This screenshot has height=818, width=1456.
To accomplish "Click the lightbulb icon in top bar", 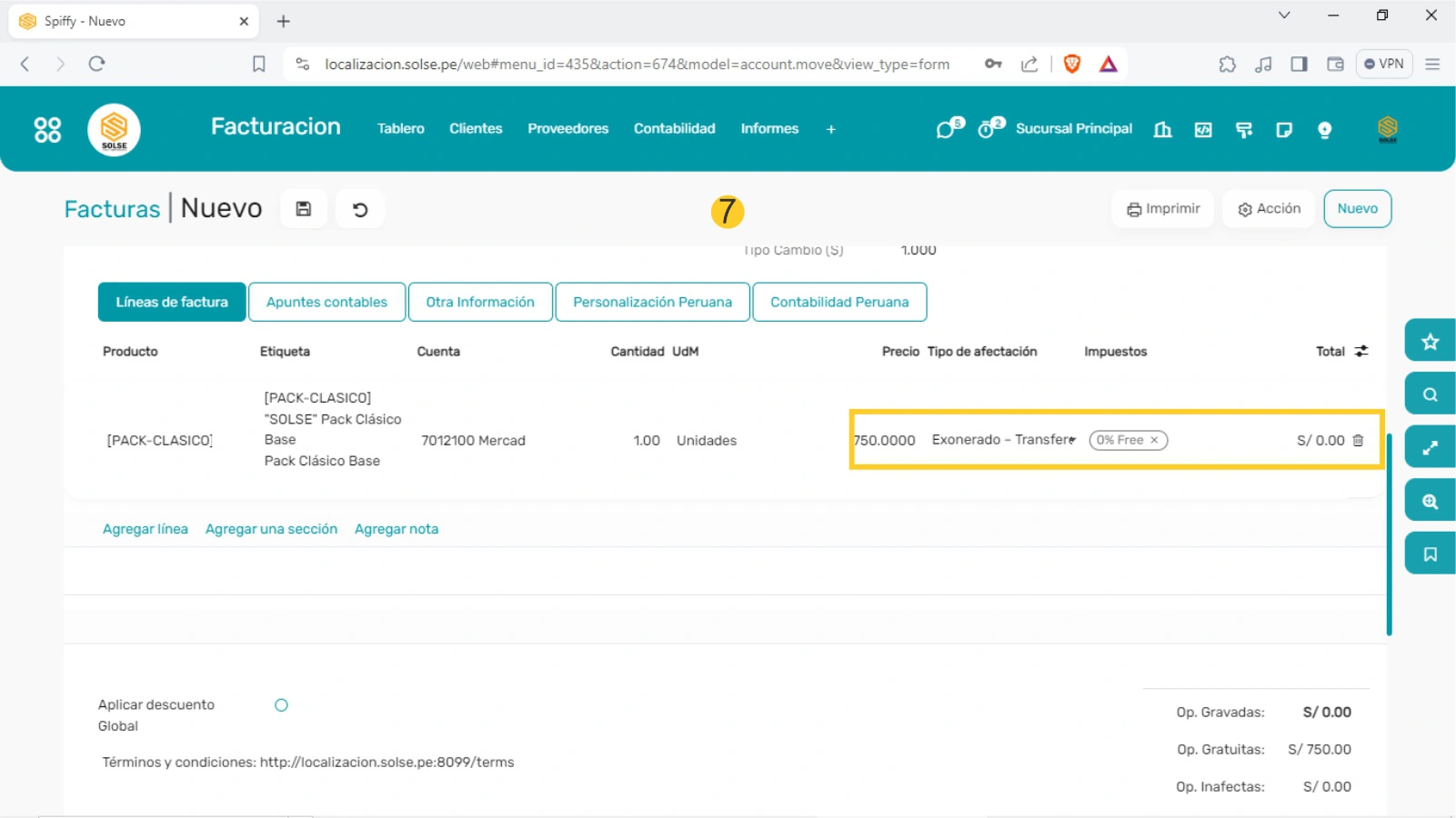I will click(1324, 130).
